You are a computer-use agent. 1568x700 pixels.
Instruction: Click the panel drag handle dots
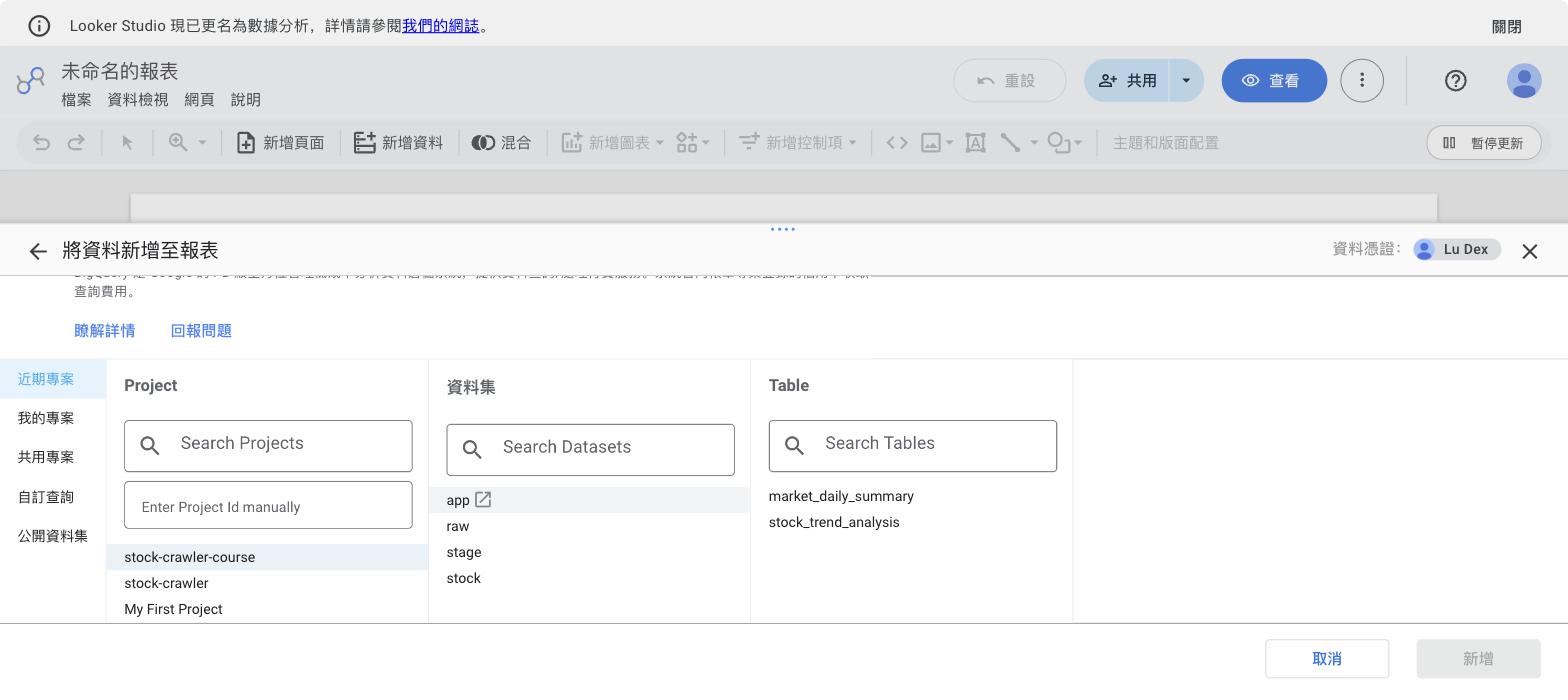783,229
